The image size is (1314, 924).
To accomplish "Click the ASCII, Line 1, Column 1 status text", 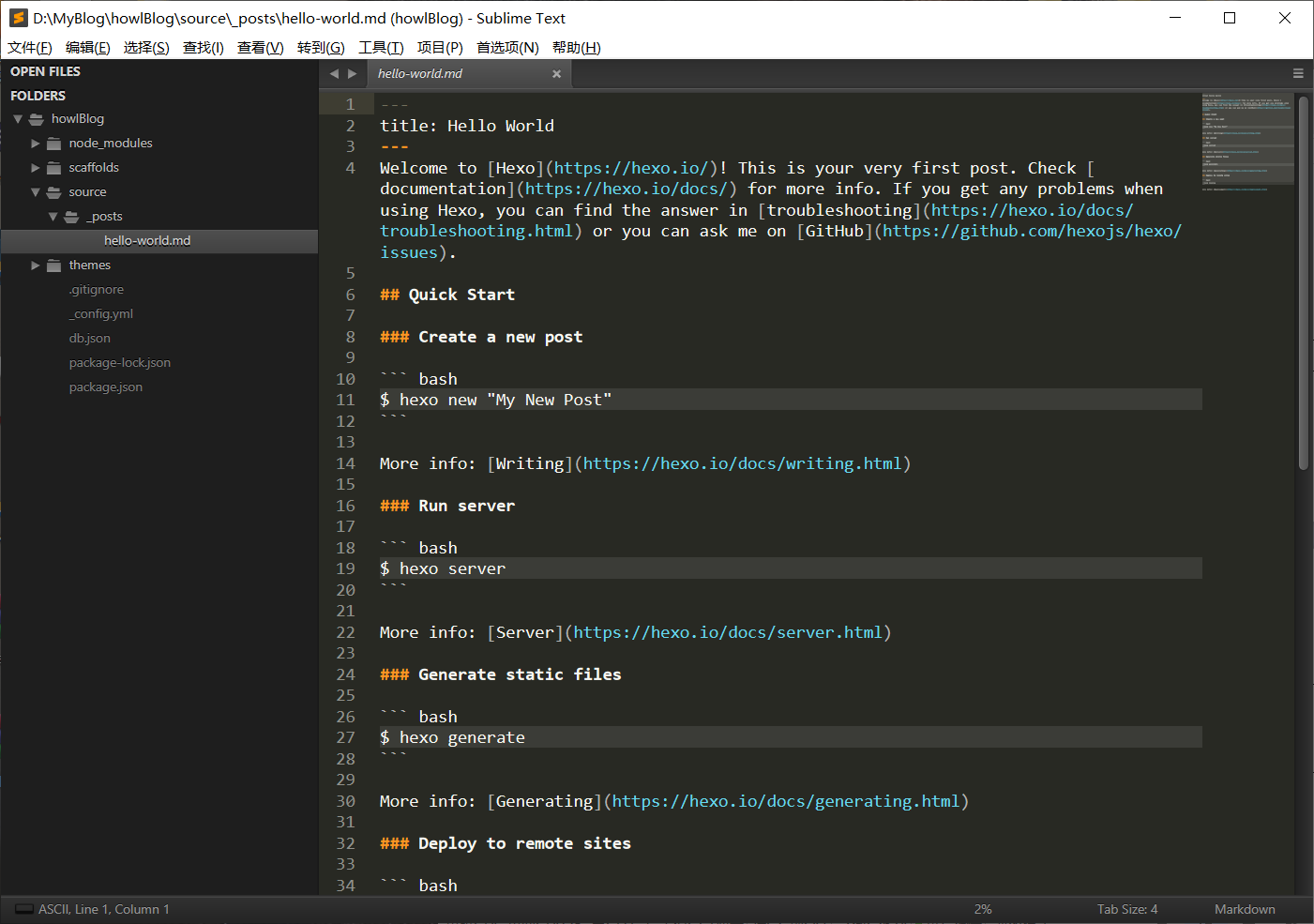I will (104, 909).
